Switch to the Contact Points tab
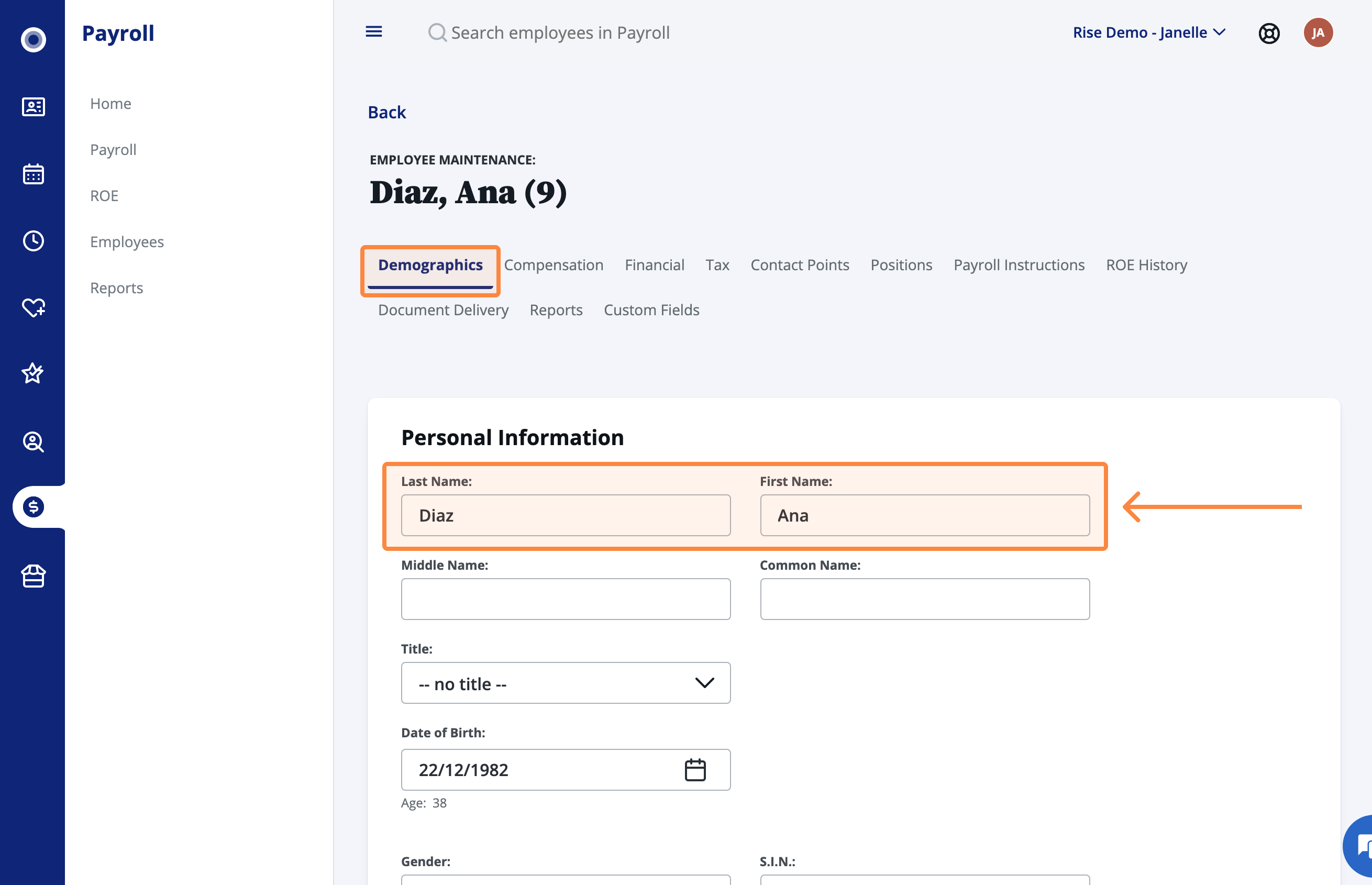 tap(800, 265)
